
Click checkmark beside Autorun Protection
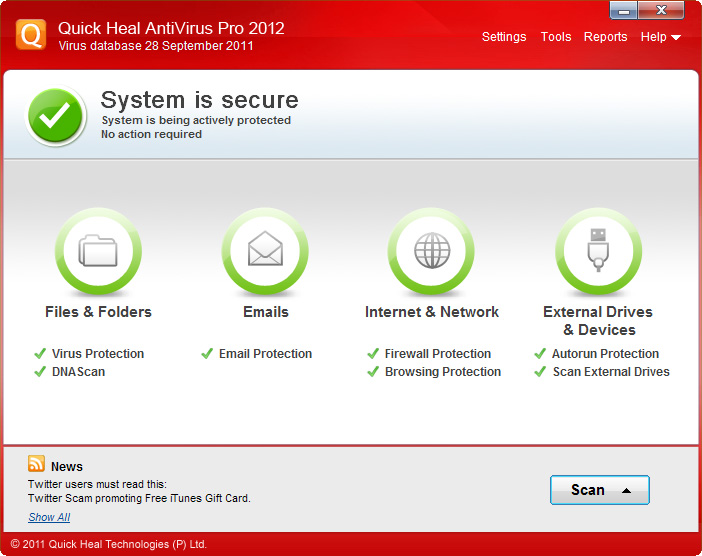540,354
